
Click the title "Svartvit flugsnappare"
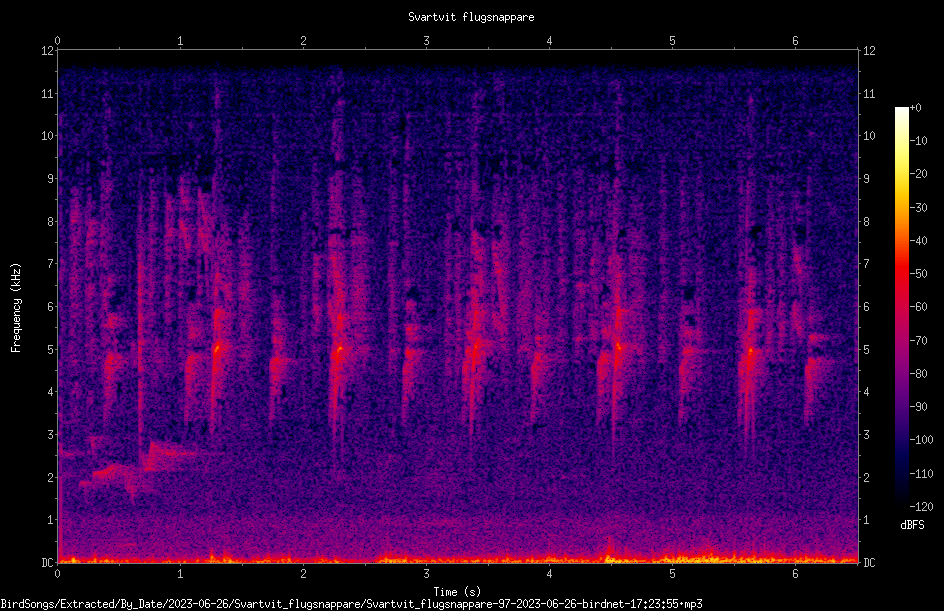(471, 17)
